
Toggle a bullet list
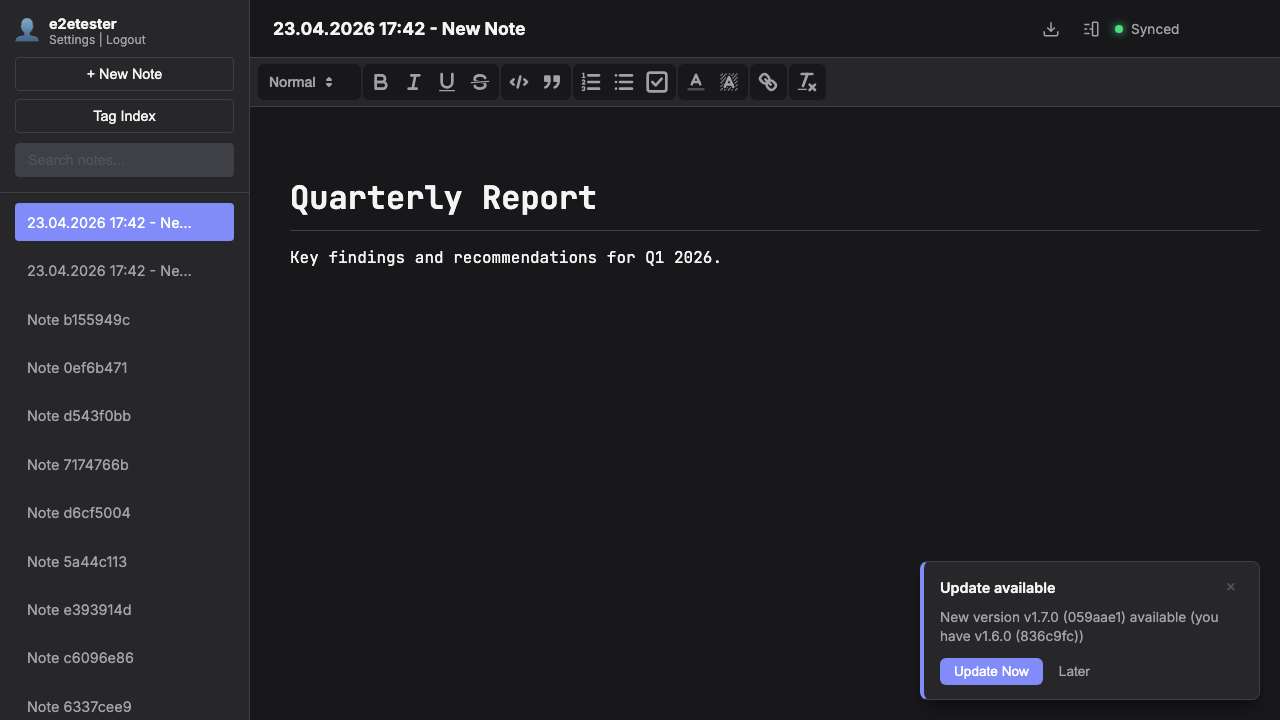click(623, 82)
